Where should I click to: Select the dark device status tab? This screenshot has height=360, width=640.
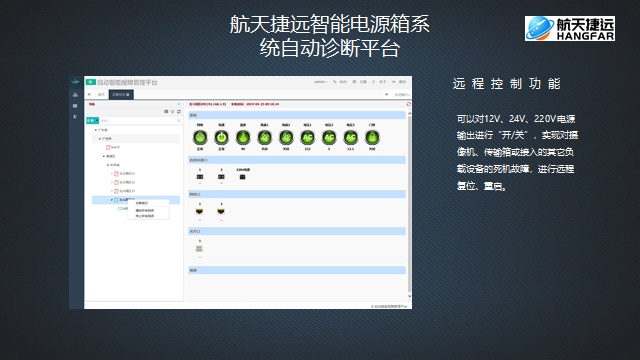tap(121, 95)
